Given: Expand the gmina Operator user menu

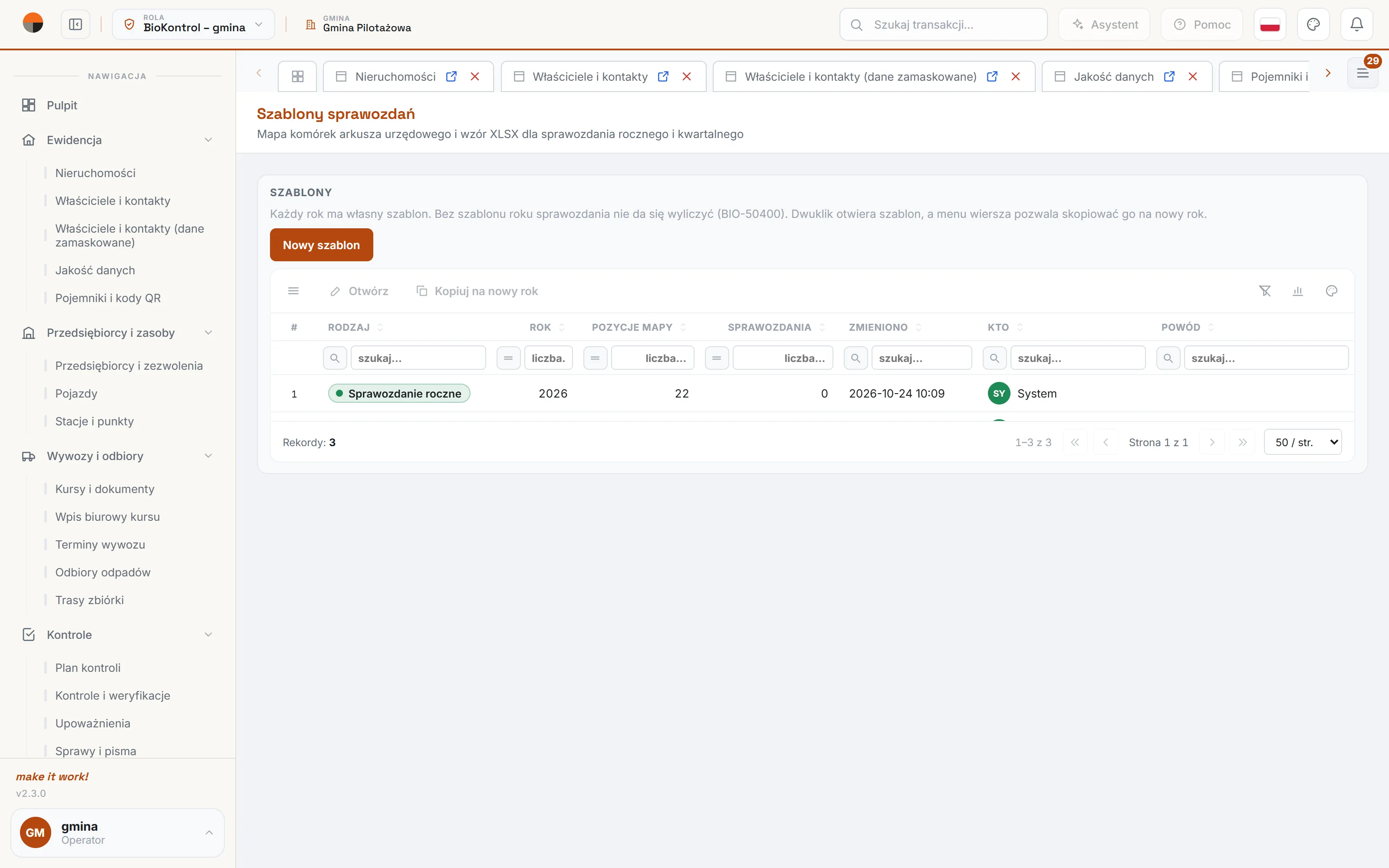Looking at the screenshot, I should click(118, 833).
